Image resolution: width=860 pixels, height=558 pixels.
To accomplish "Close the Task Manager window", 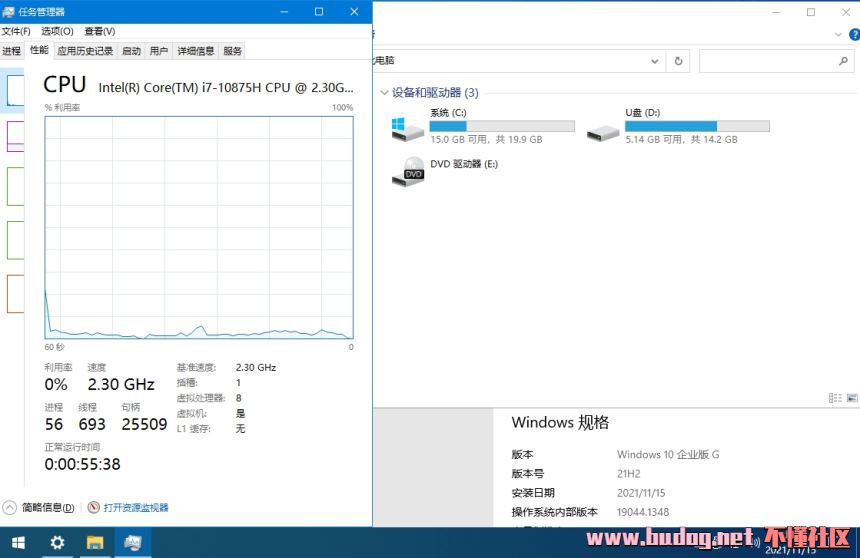I will [354, 12].
